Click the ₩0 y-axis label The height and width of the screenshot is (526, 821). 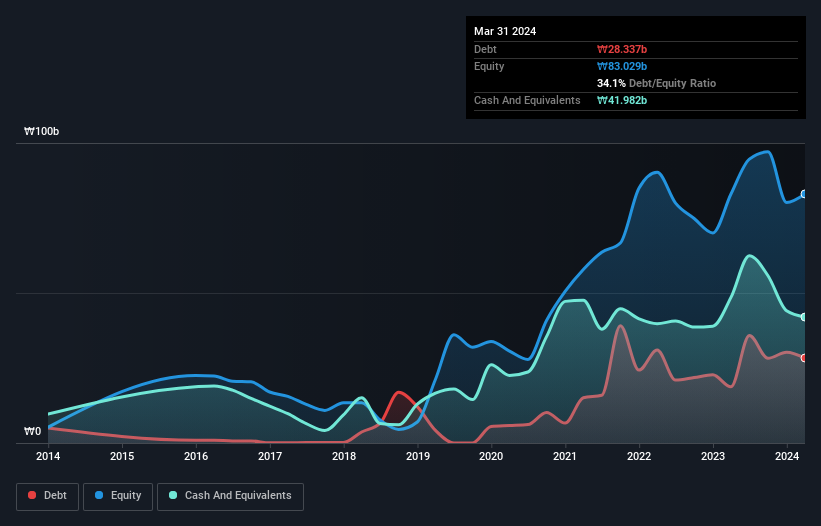32,431
